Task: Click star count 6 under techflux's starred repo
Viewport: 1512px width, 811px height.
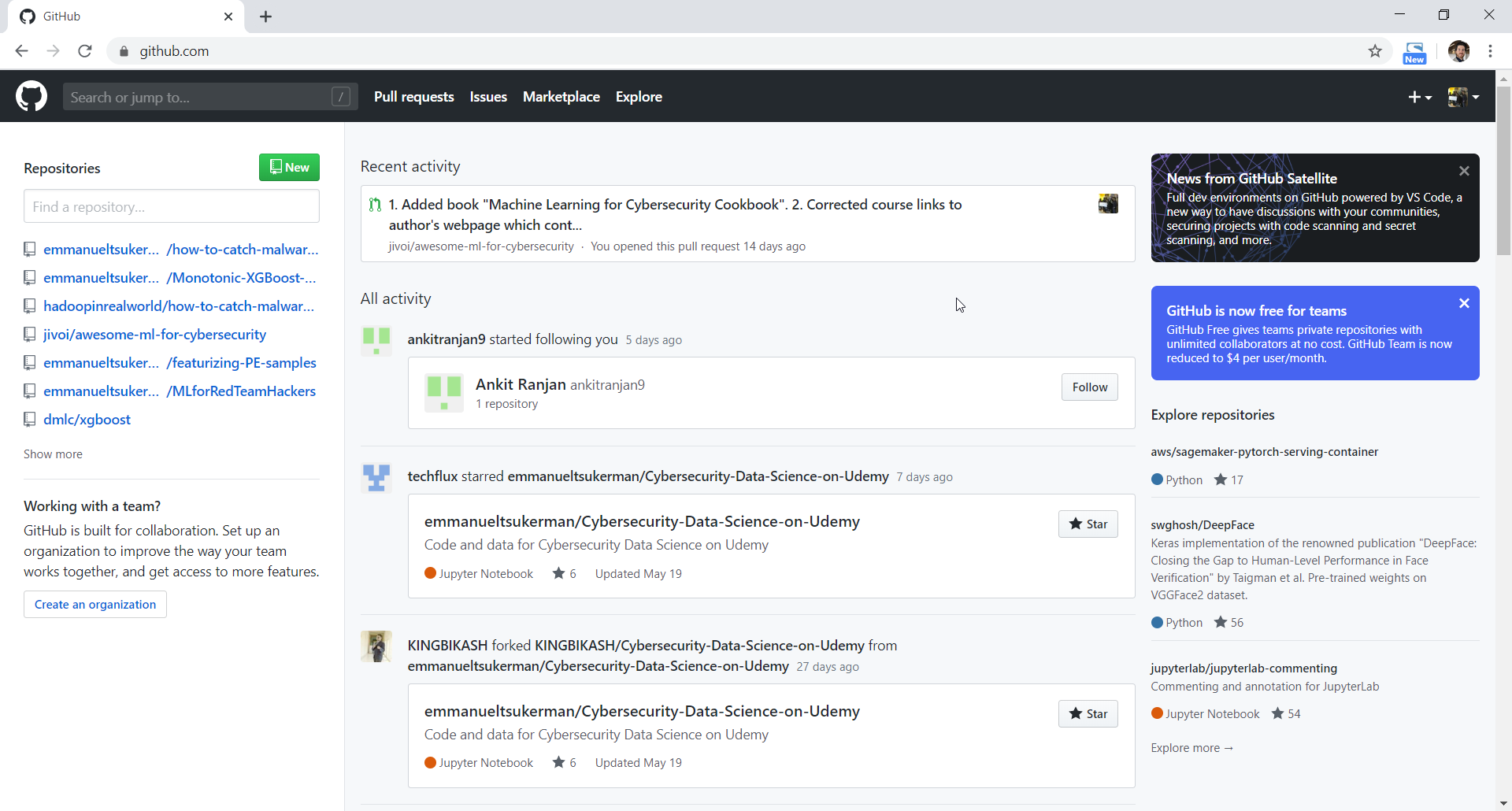Action: tap(565, 573)
